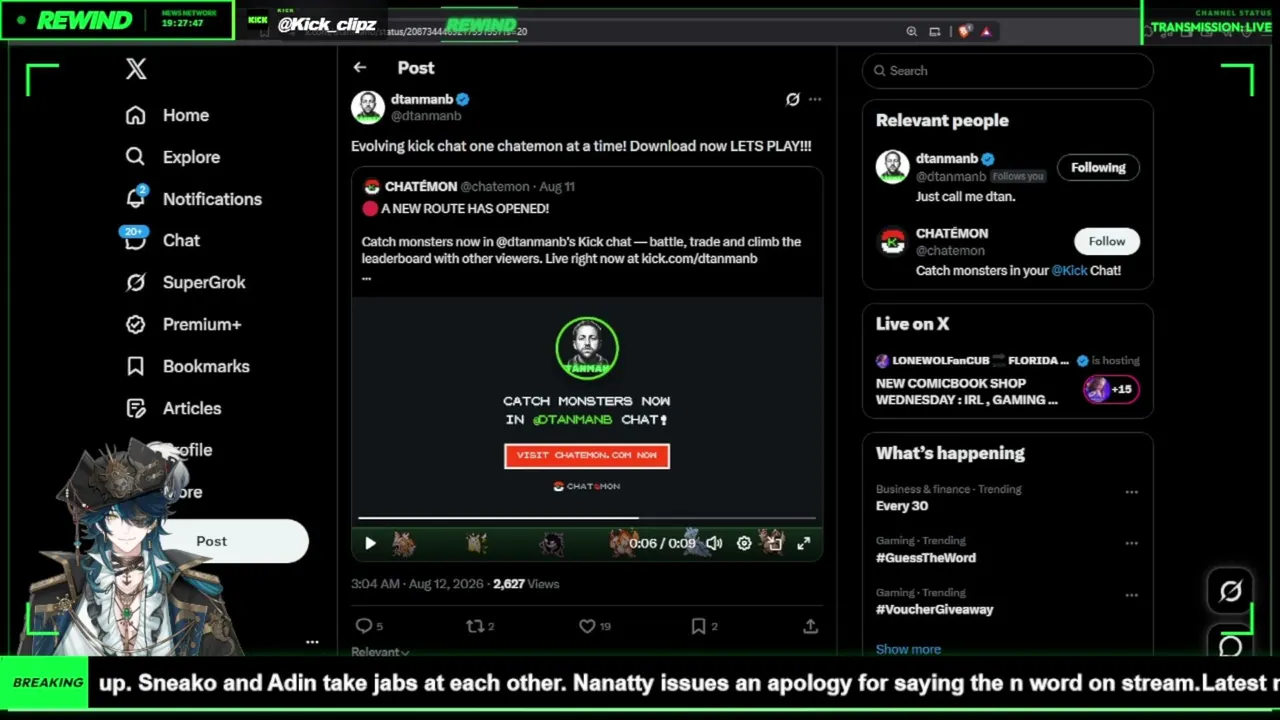The image size is (1280, 720).
Task: Open the 2,627 Views analytics
Action: pyautogui.click(x=526, y=584)
